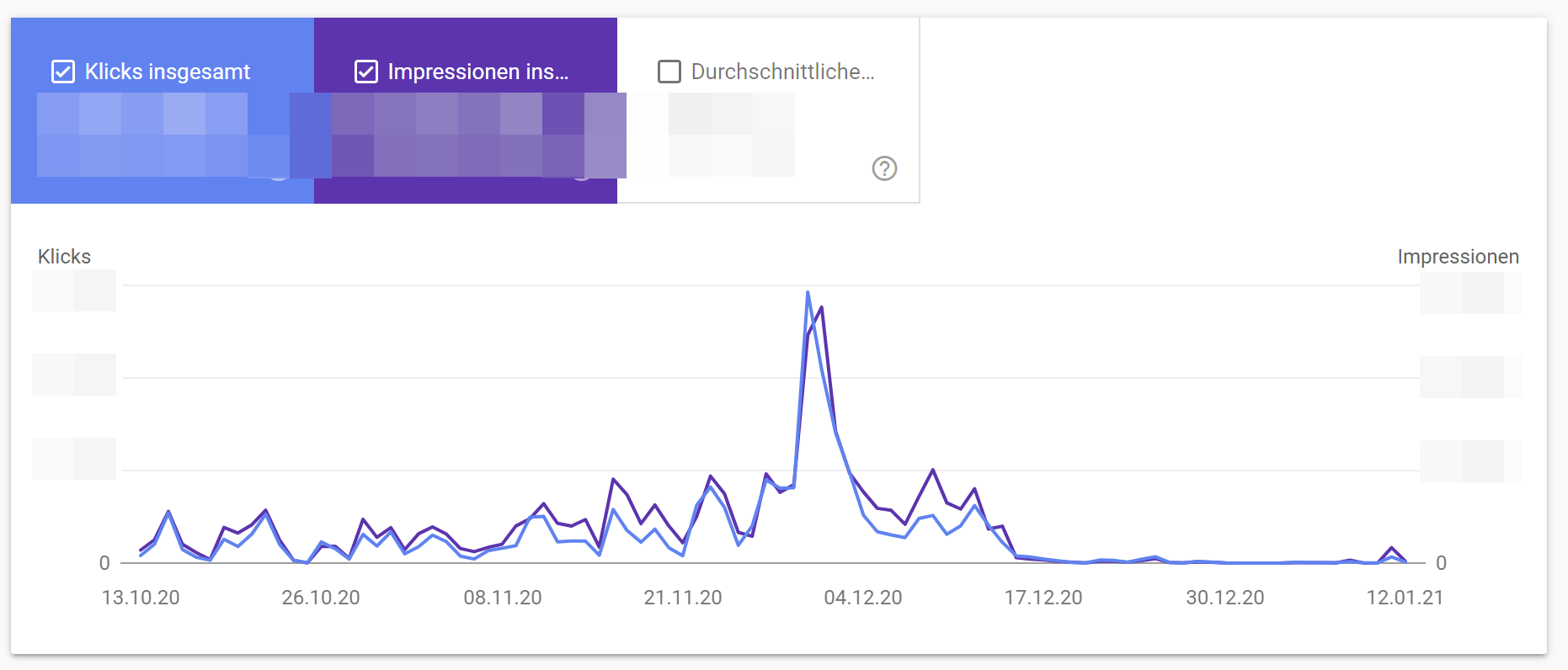
Task: Click the "17.12.20" date label
Action: [x=1046, y=598]
